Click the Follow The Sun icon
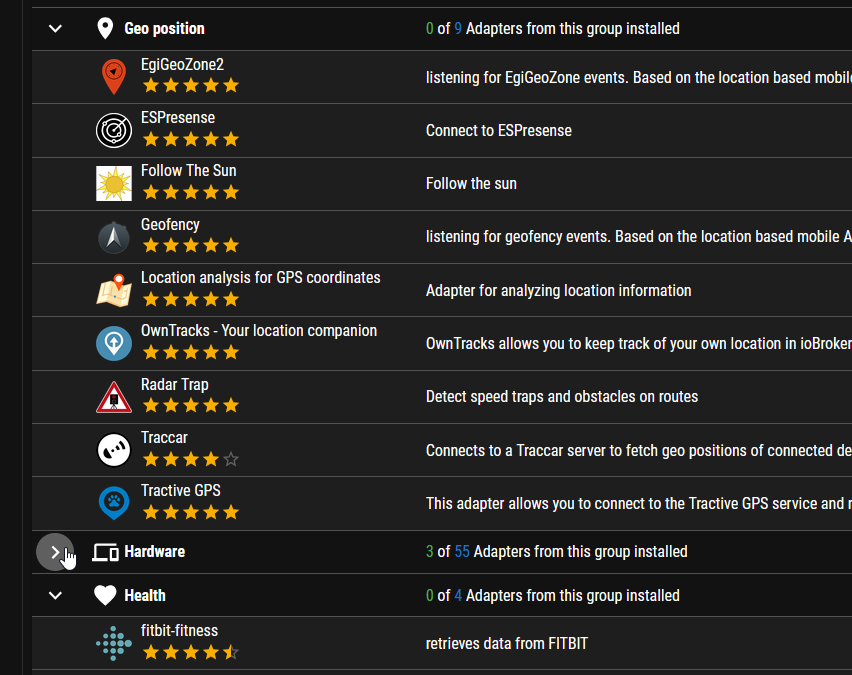 point(114,184)
